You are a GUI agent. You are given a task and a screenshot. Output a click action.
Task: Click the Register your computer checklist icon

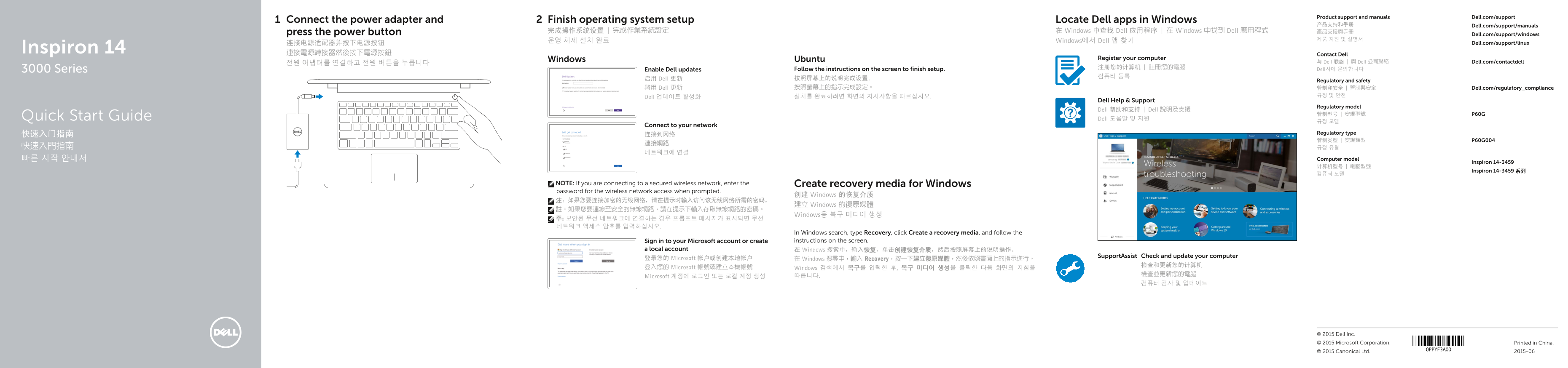1069,70
